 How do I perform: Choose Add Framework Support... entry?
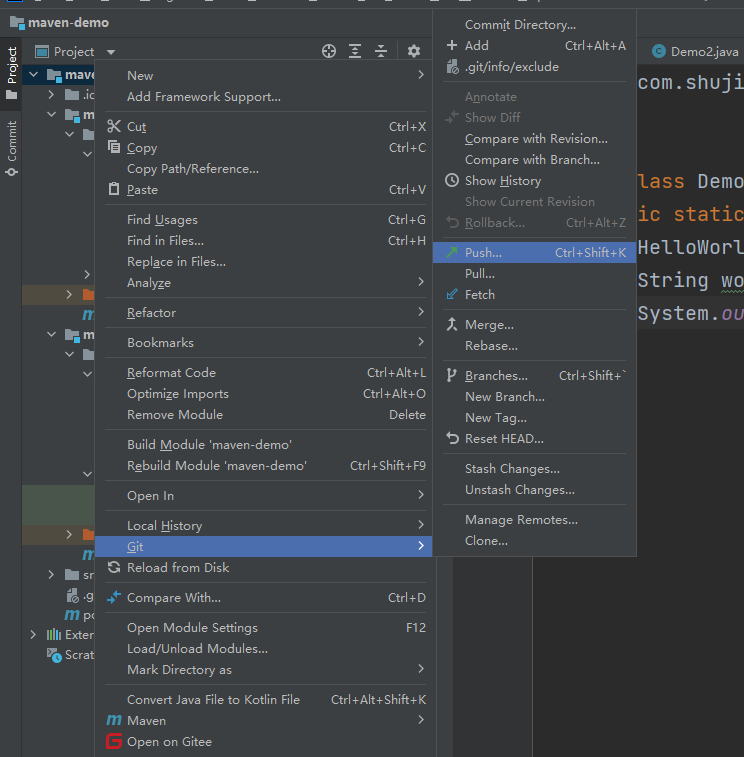[x=266, y=97]
